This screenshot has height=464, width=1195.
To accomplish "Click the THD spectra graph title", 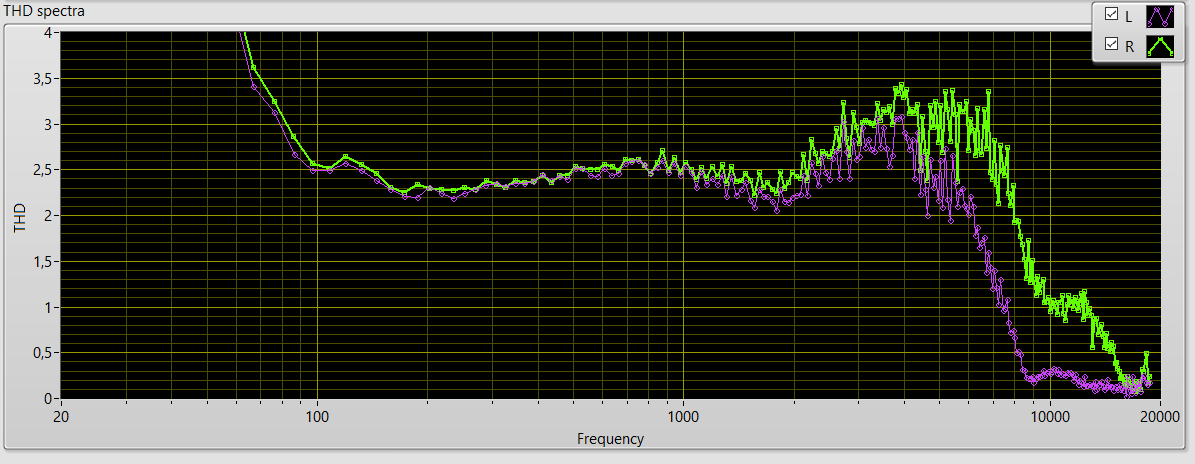I will 44,11.
